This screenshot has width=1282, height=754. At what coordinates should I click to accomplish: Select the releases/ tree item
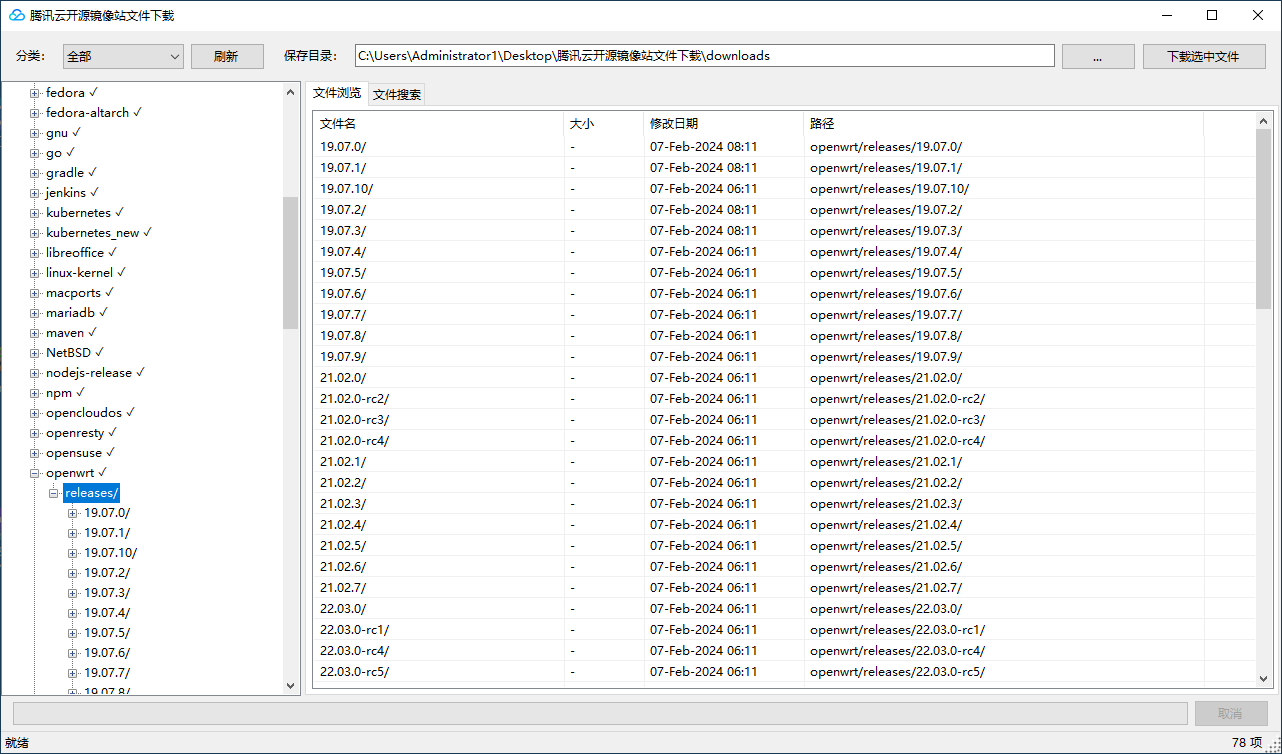91,493
